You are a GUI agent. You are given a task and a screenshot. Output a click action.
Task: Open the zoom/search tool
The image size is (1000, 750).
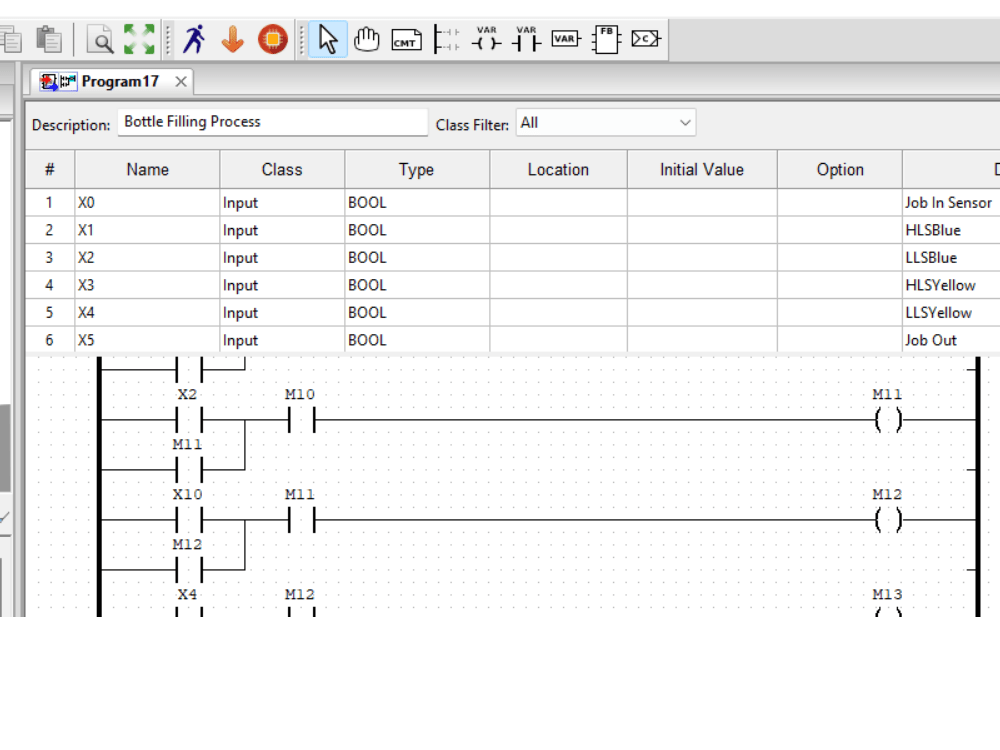pos(101,39)
